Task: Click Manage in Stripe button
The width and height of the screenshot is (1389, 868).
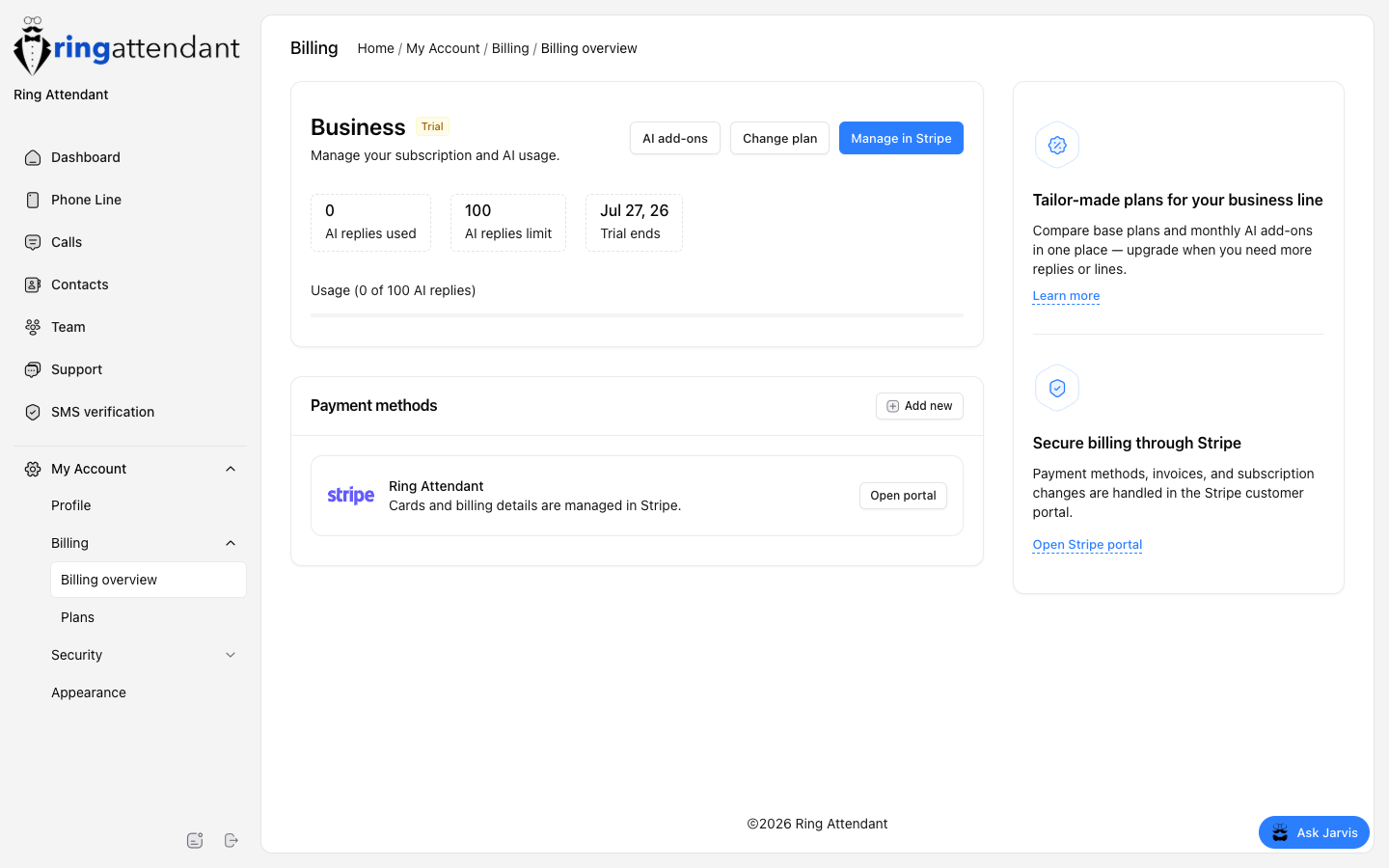Action: (x=901, y=138)
